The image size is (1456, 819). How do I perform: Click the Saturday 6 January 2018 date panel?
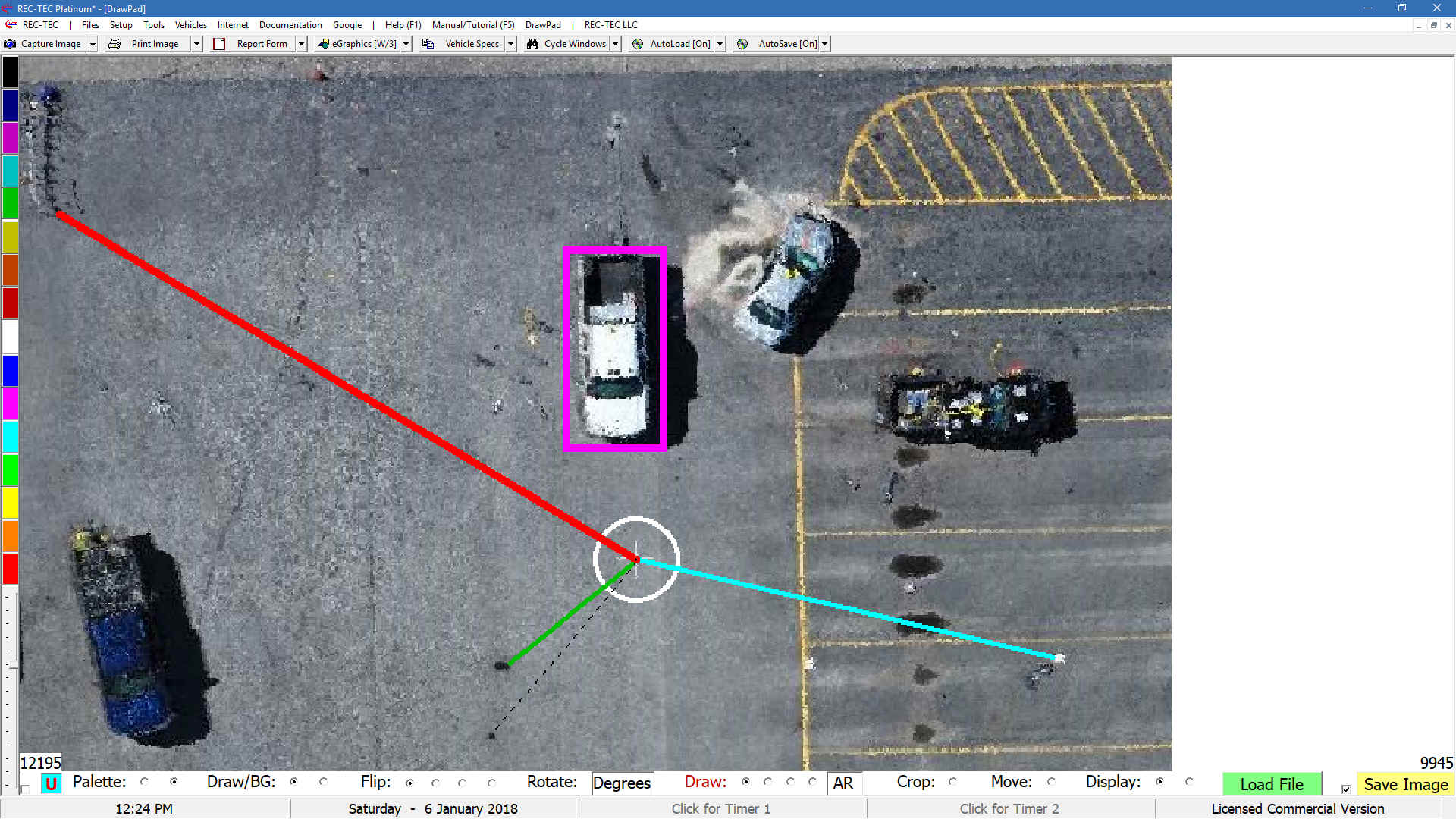pos(433,809)
